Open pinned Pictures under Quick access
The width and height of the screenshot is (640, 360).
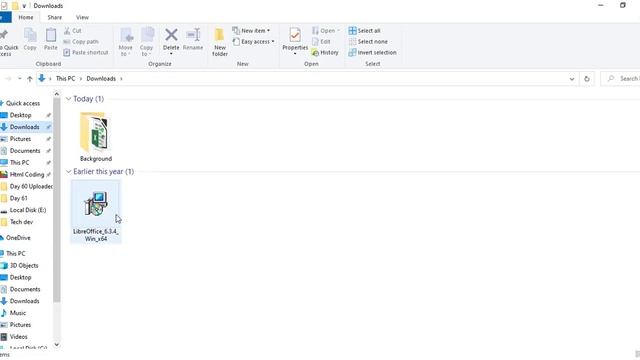pos(20,139)
